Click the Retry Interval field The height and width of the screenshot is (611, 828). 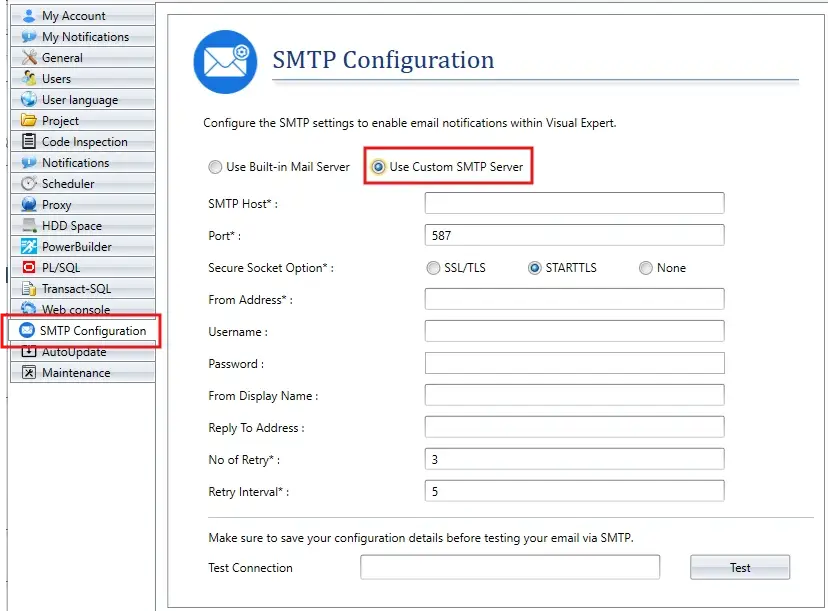575,491
